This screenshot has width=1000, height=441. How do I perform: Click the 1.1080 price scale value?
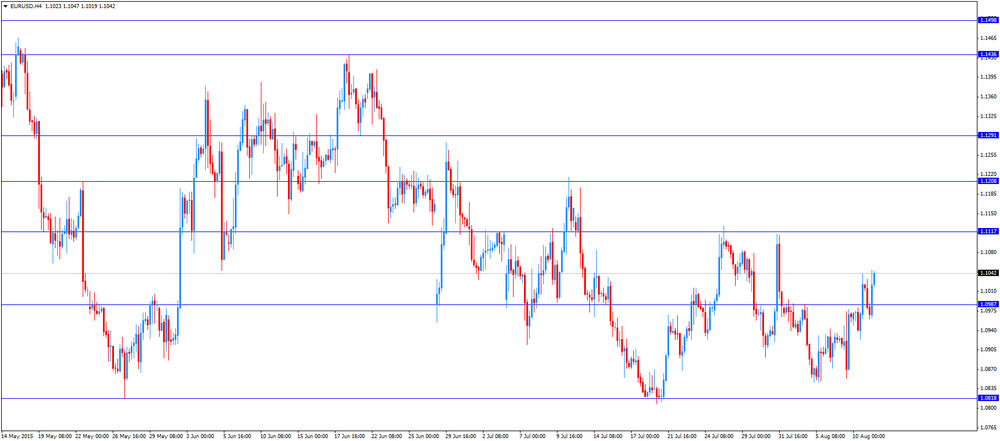[x=989, y=252]
